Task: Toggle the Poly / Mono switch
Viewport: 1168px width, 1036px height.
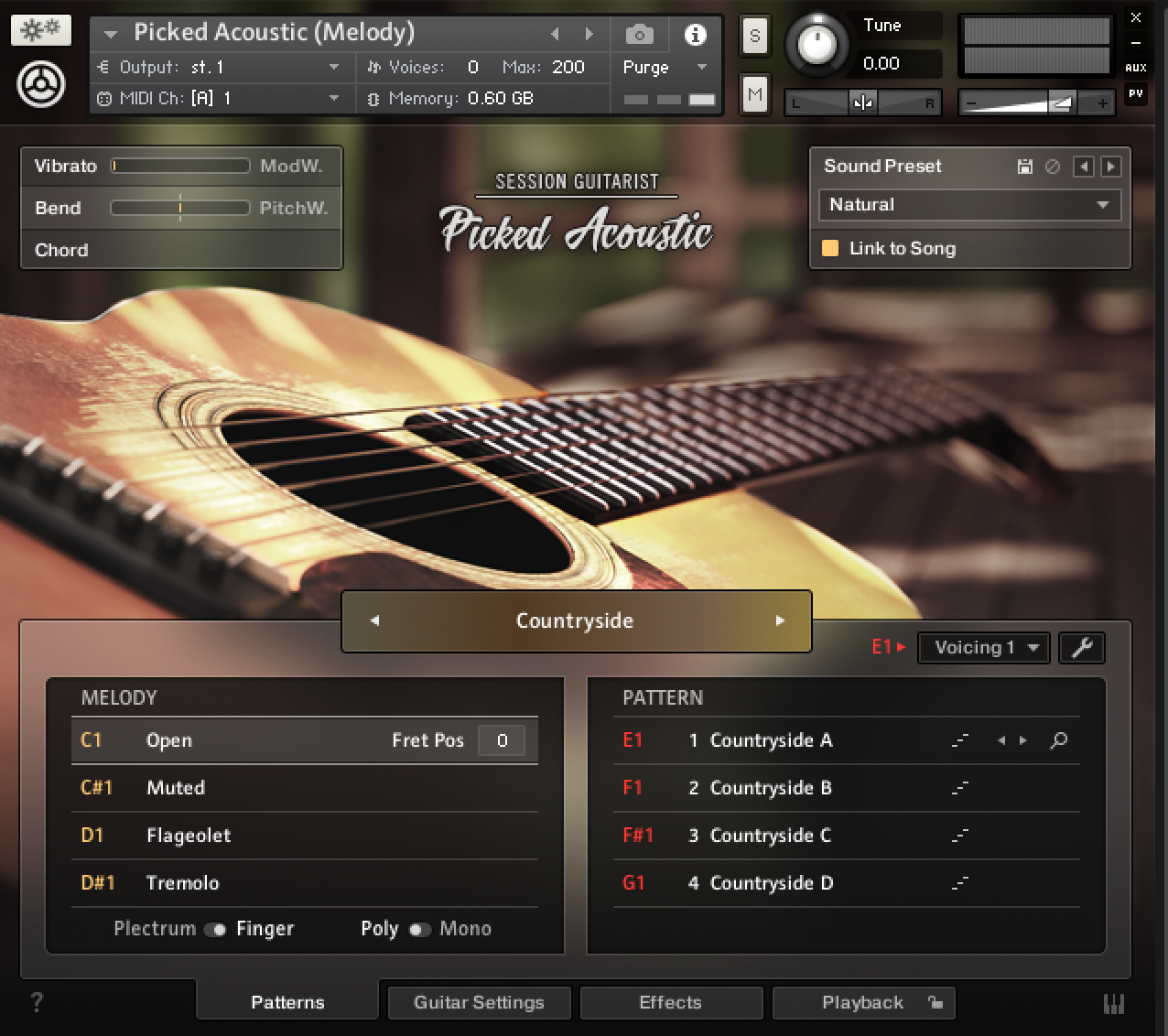Action: point(419,929)
